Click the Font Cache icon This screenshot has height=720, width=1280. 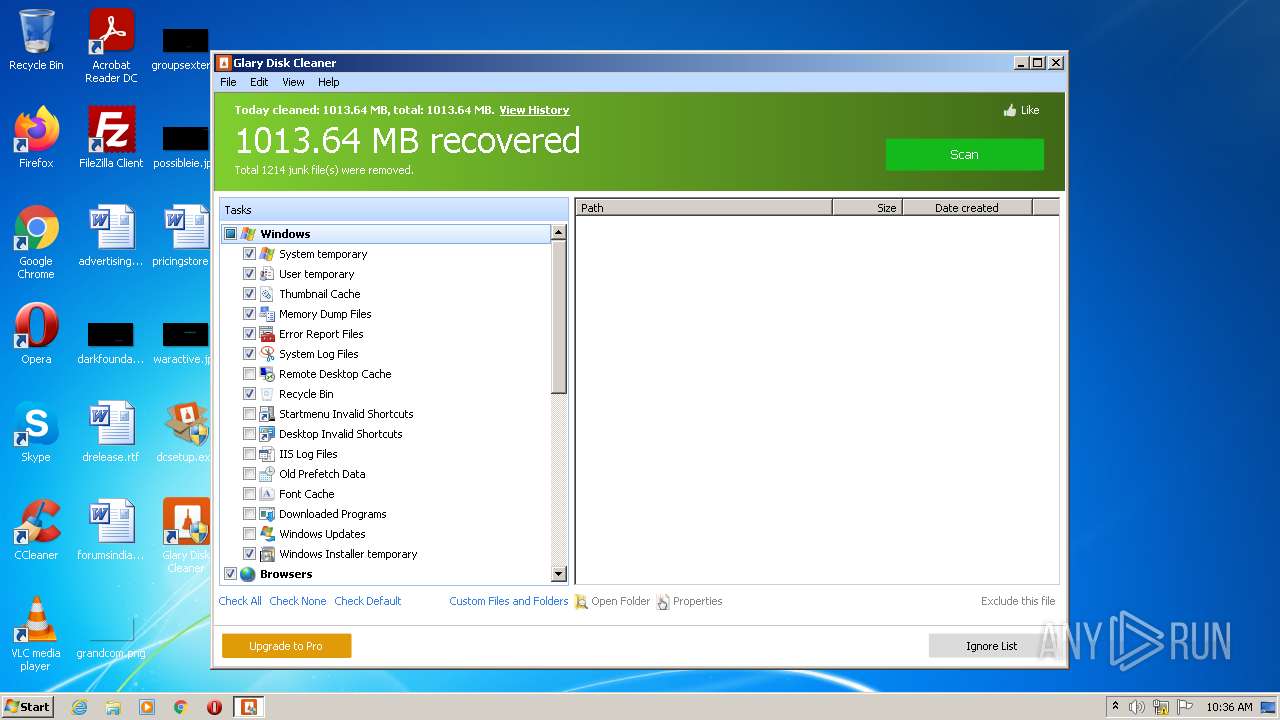tap(267, 494)
